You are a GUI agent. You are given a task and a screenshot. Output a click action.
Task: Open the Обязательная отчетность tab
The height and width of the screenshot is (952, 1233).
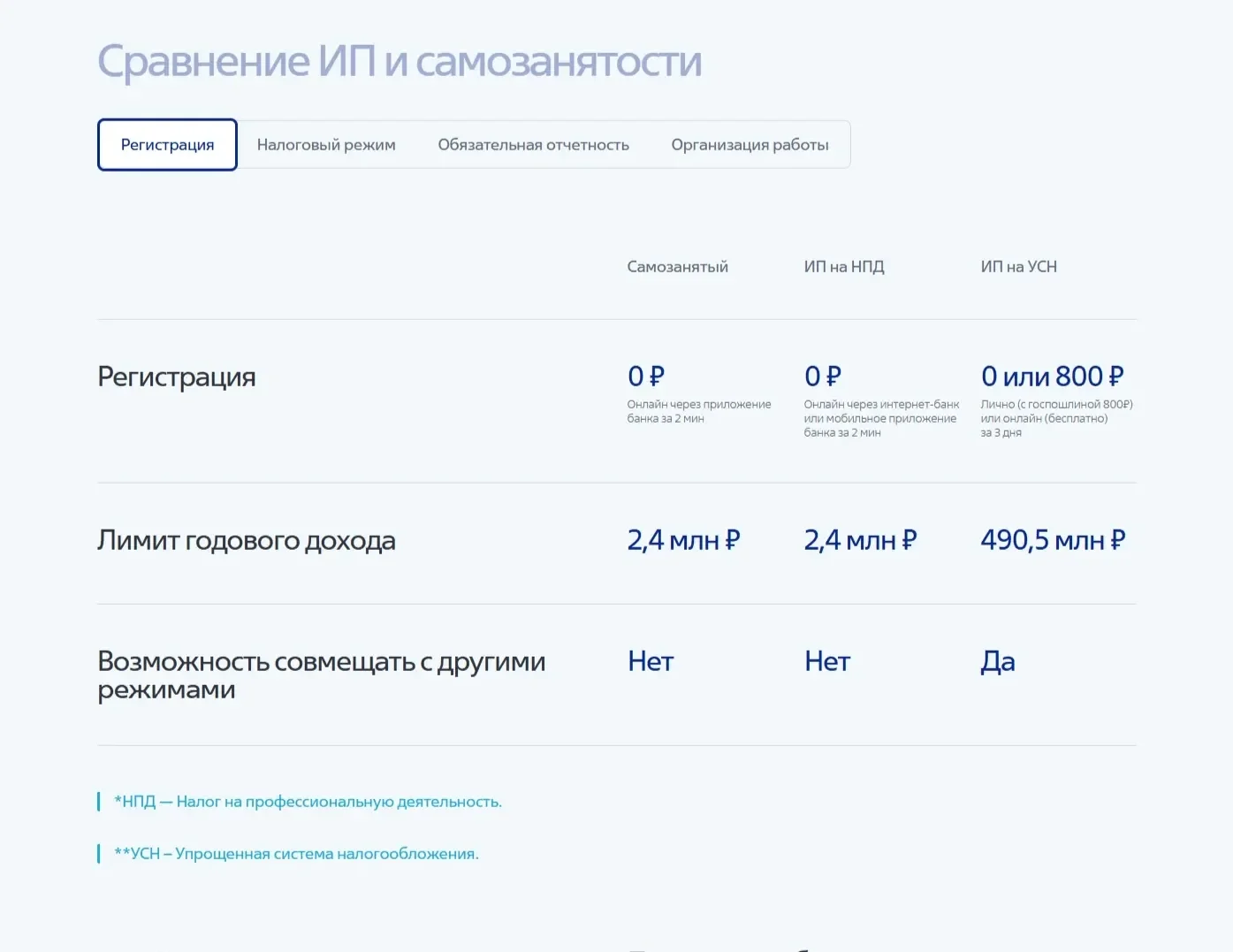pos(533,145)
